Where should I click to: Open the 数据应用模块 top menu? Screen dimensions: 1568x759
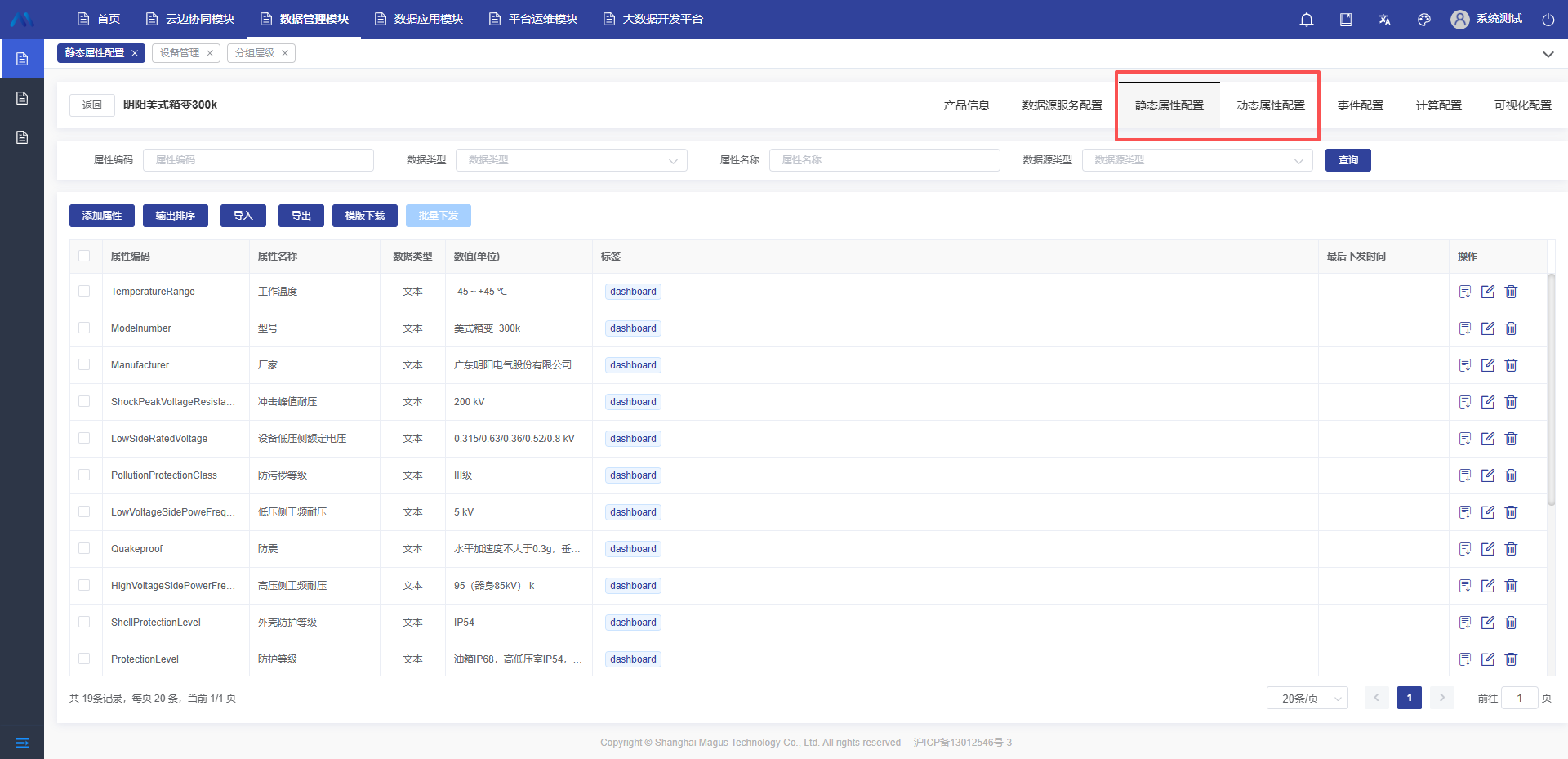(x=419, y=19)
